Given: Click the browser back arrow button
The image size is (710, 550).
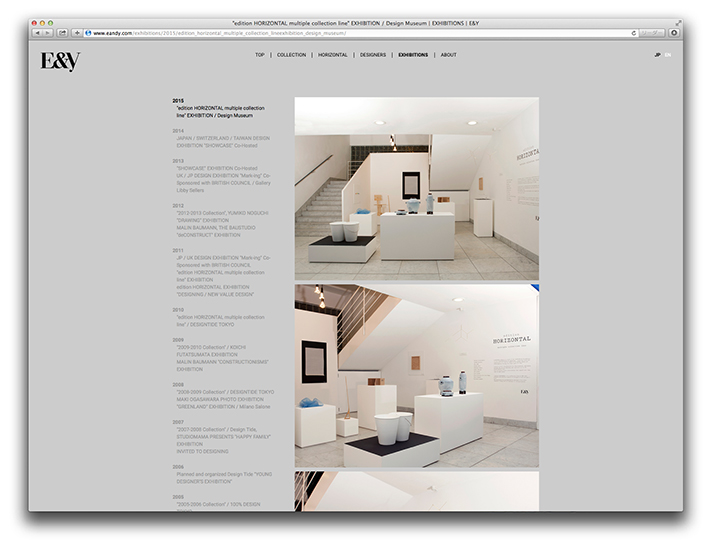Looking at the screenshot, I should tap(38, 33).
